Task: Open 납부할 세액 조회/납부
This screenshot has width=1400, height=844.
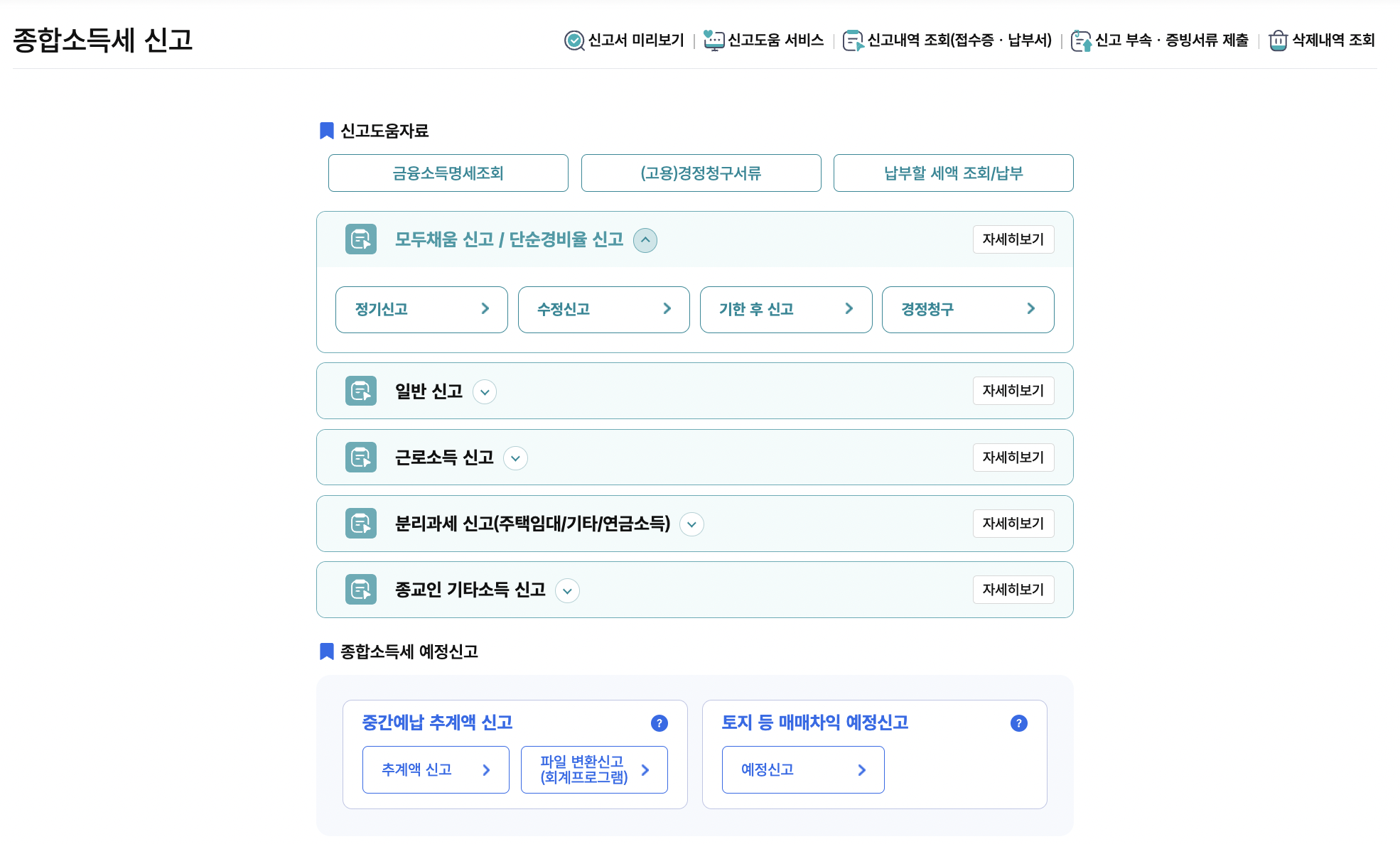Action: [953, 173]
